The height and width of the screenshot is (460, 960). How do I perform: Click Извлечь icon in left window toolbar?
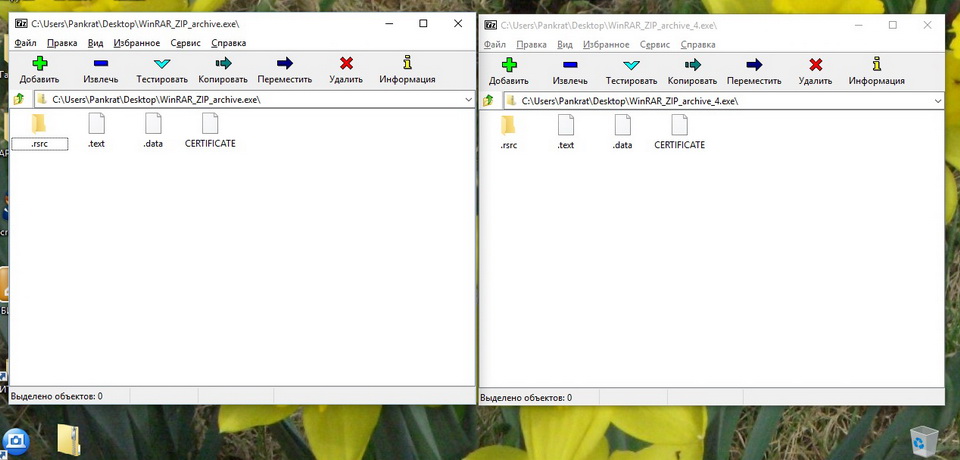[x=100, y=63]
